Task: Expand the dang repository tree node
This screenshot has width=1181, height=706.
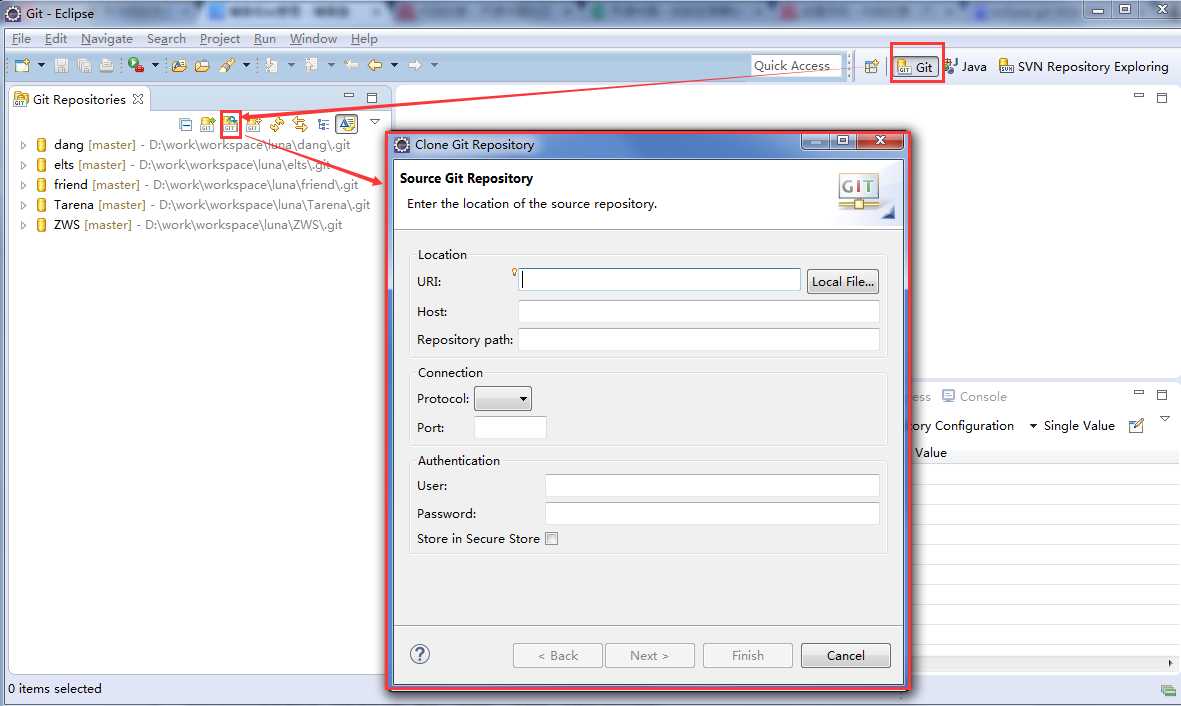Action: point(23,145)
